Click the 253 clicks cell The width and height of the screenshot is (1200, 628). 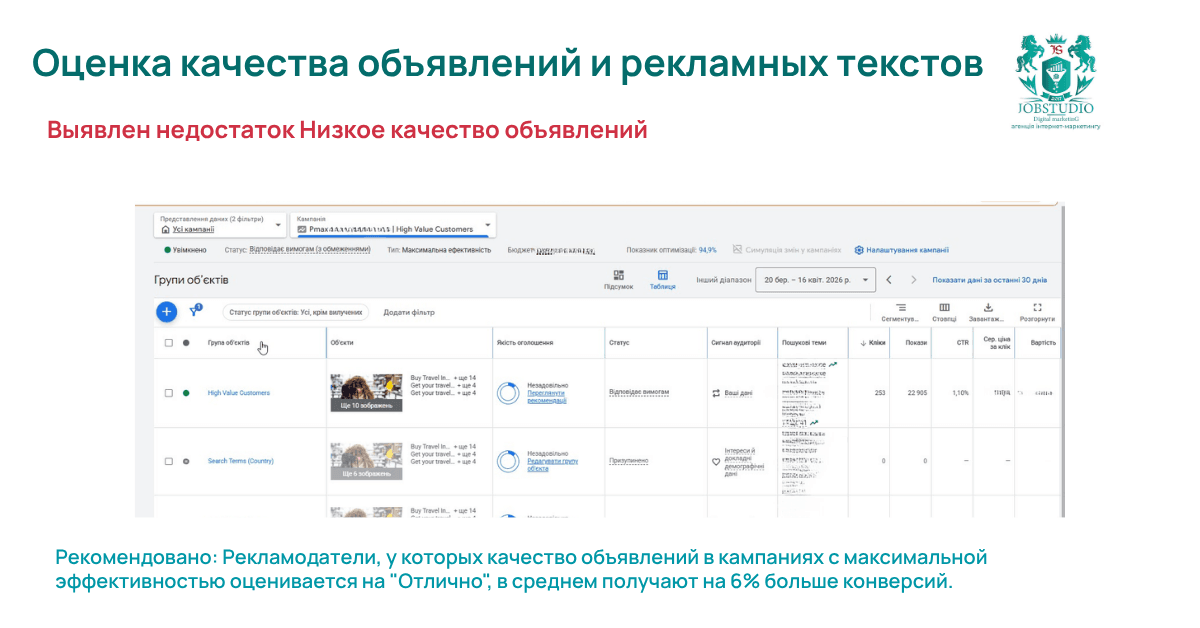[880, 393]
